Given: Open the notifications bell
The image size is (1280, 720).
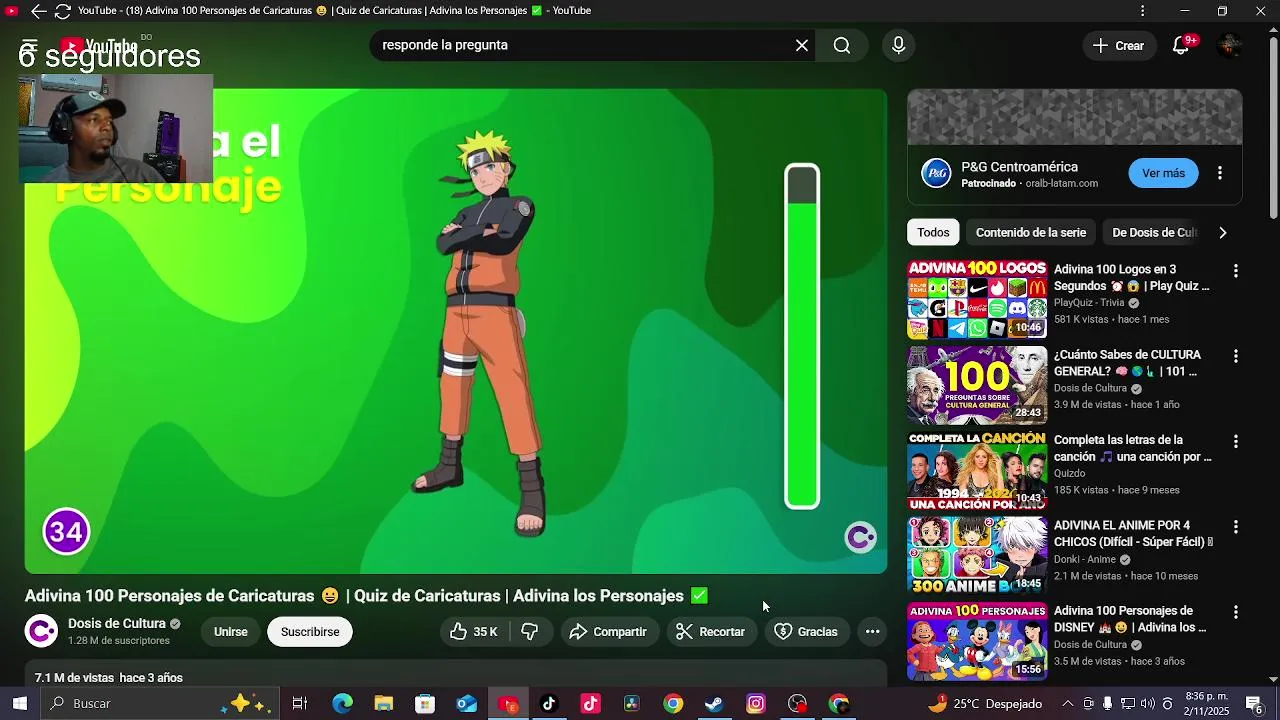Looking at the screenshot, I should tap(1182, 45).
